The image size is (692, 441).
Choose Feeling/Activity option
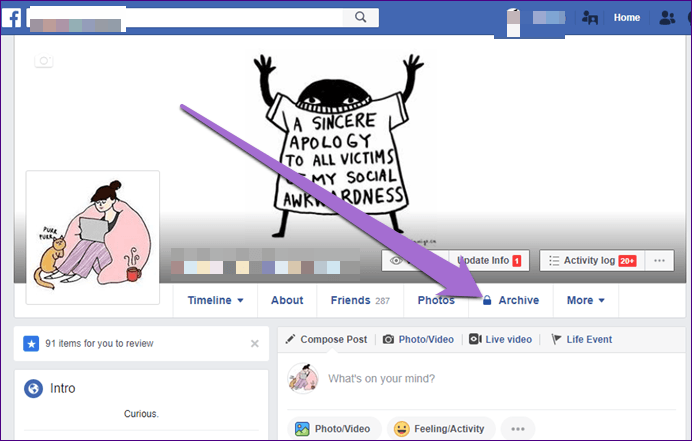coord(441,429)
